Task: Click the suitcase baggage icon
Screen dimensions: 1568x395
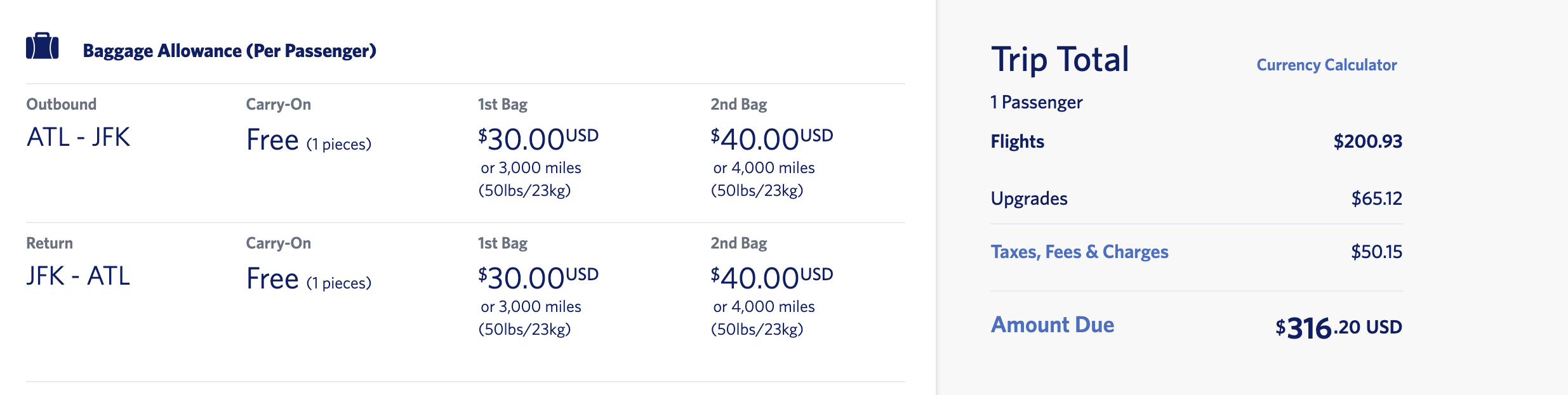Action: coord(42,46)
